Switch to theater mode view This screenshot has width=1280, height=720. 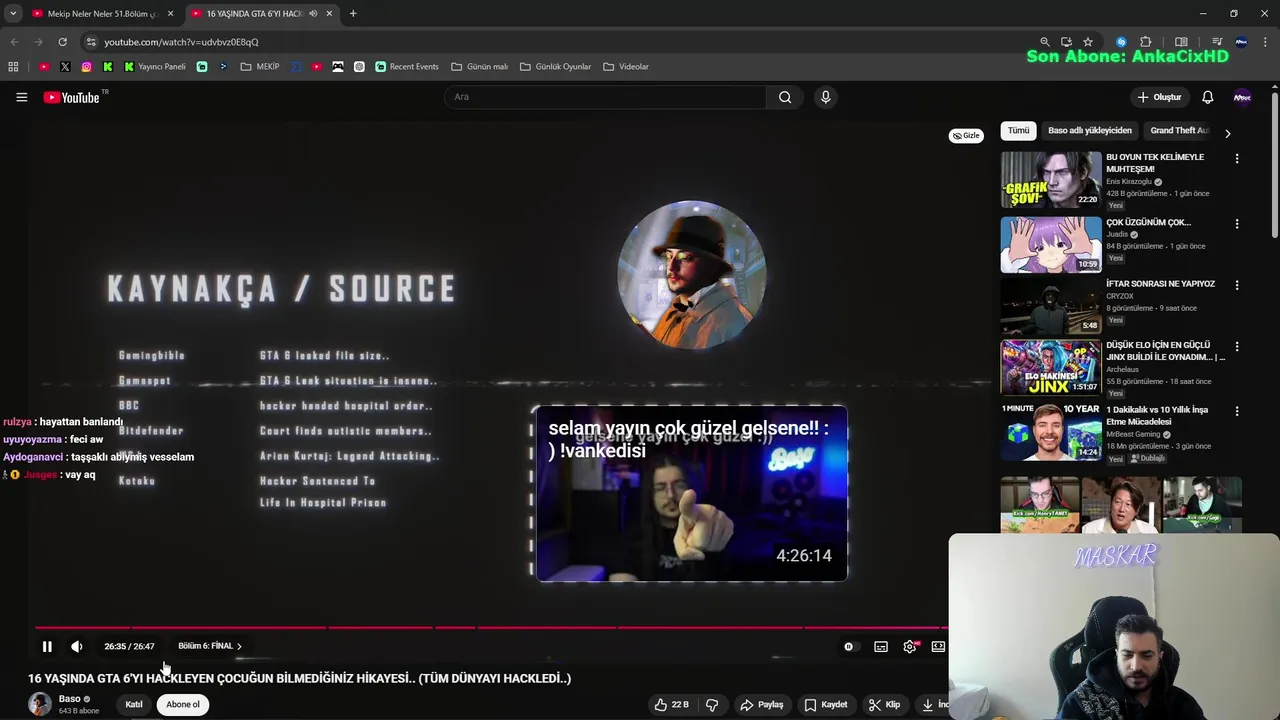[938, 647]
